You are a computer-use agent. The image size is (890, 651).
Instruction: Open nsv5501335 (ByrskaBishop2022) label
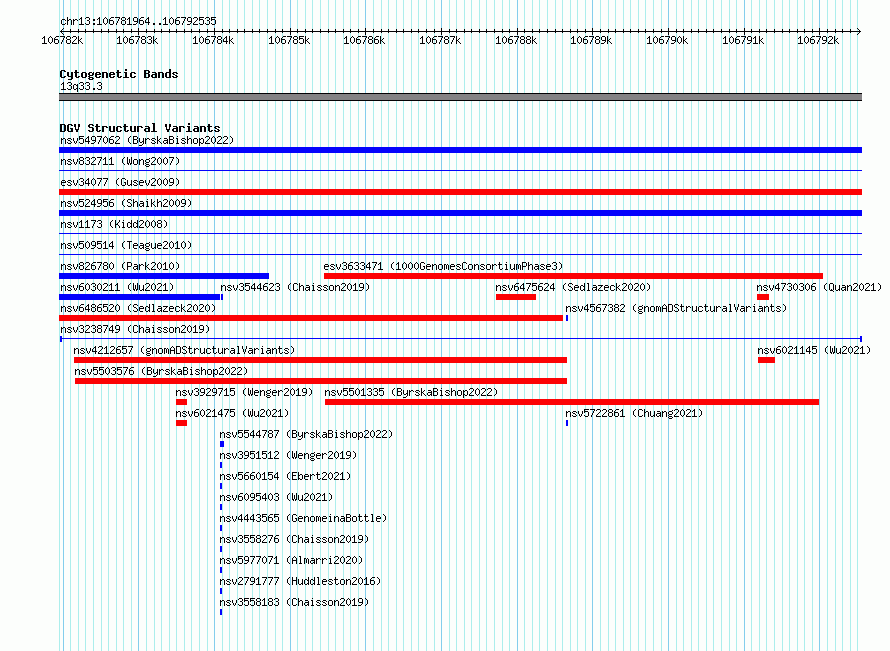[x=411, y=392]
